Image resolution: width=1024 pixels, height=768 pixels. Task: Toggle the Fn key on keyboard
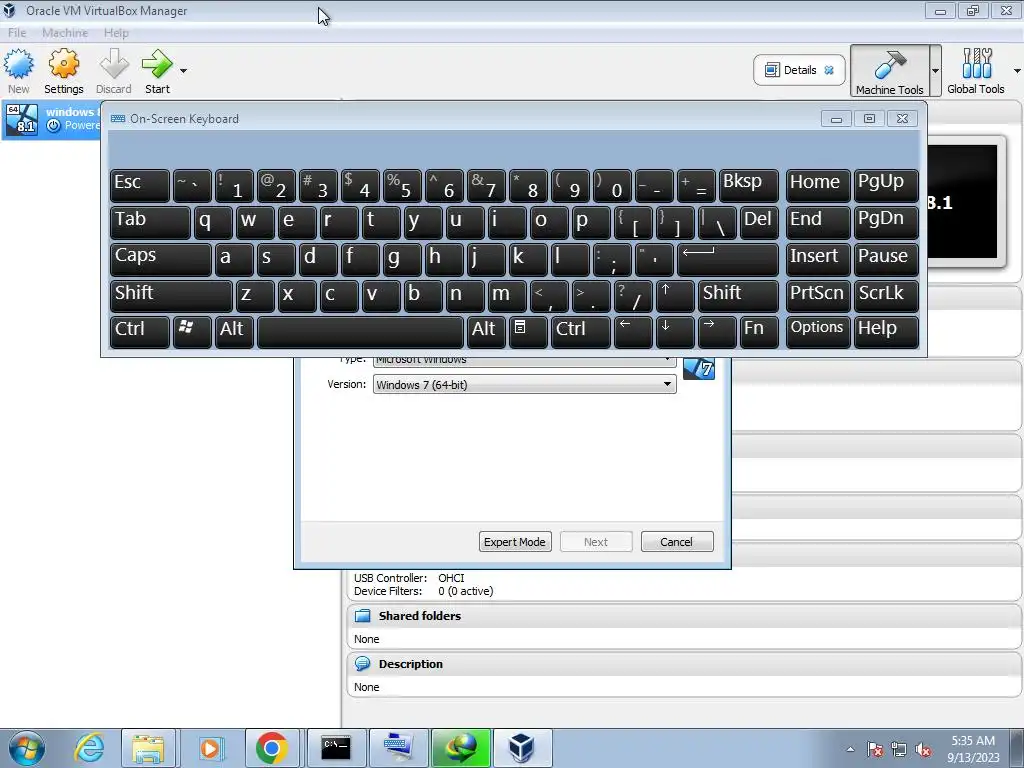[759, 332]
